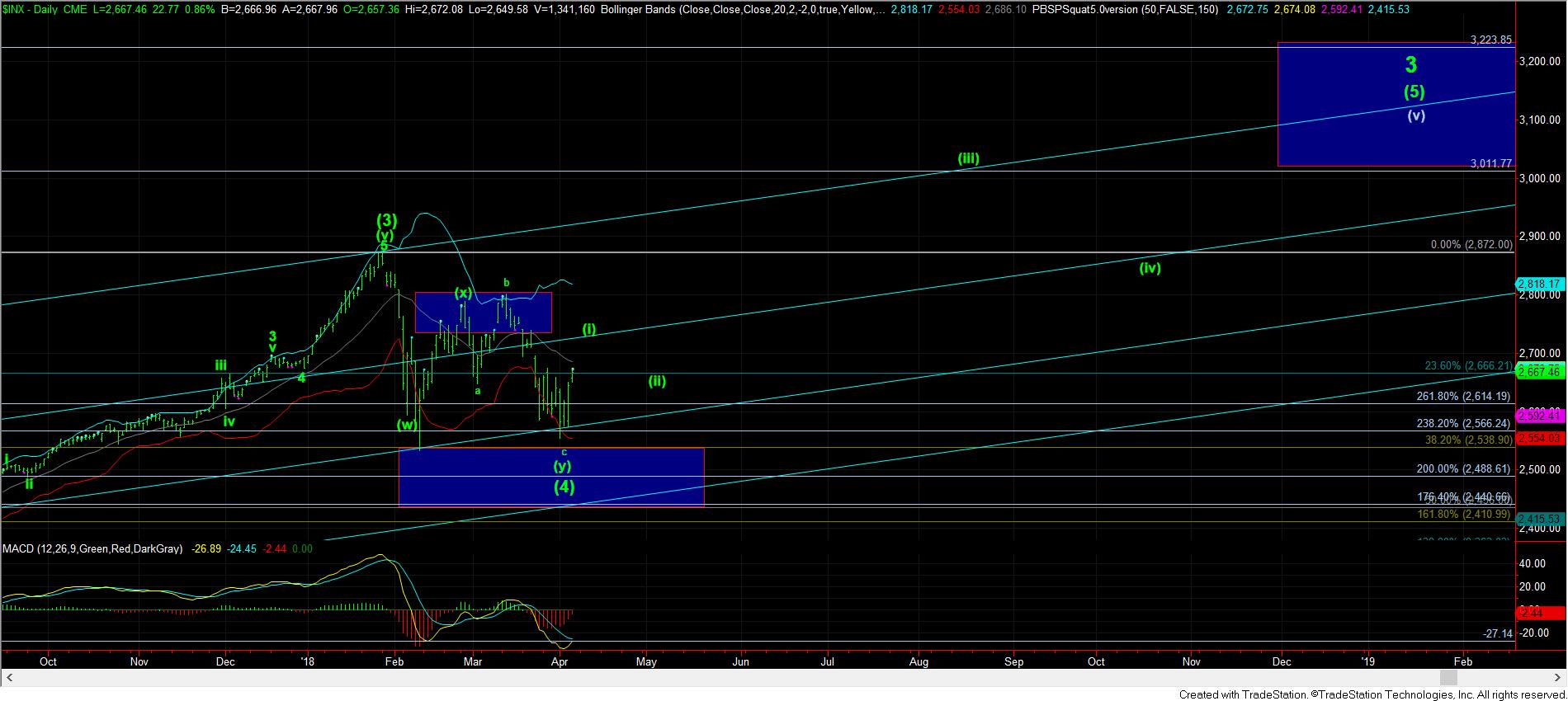Click the (ii) wave projection label
This screenshot has width=1568, height=701.
[657, 381]
